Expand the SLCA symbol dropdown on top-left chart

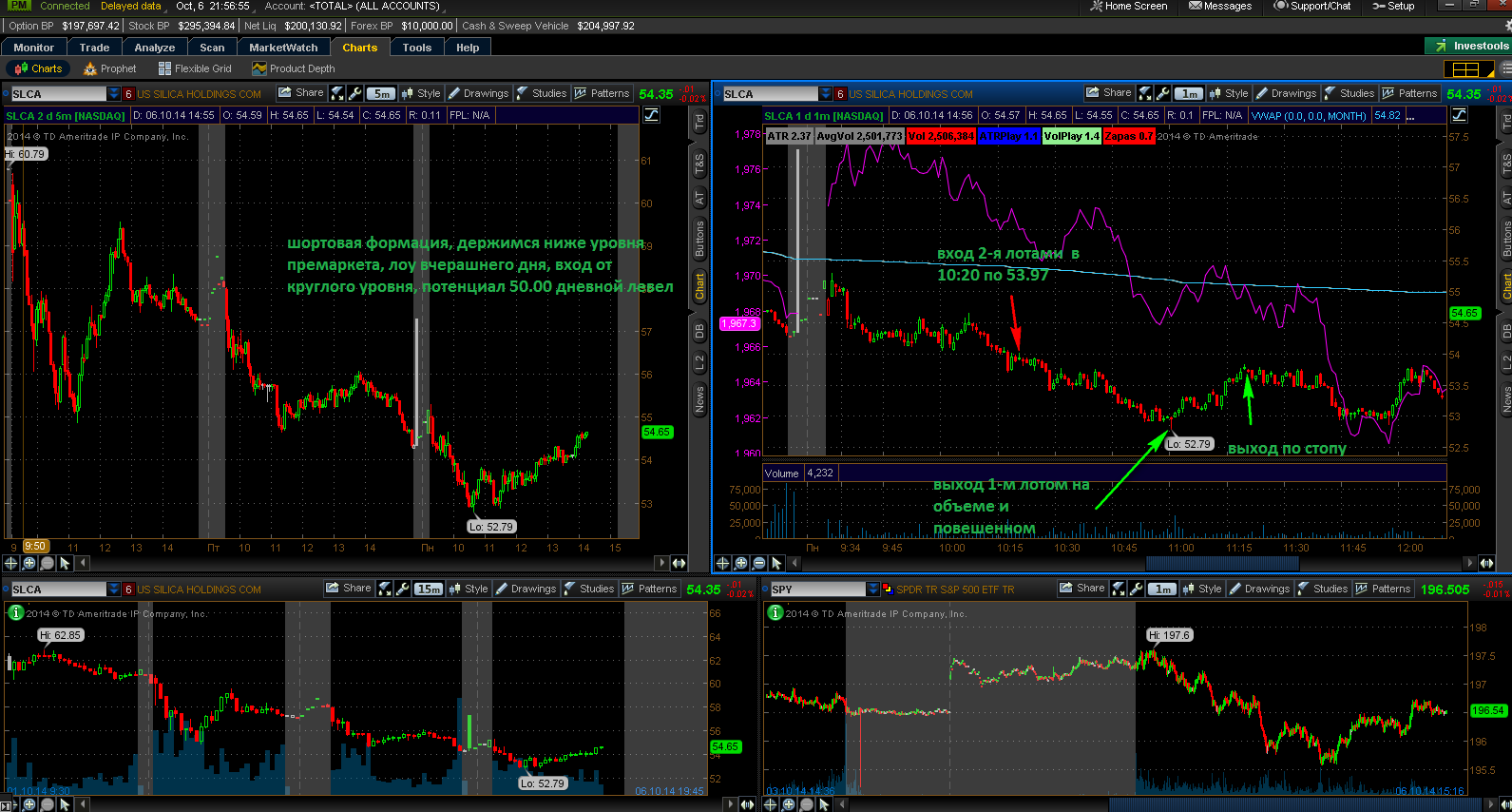(114, 93)
